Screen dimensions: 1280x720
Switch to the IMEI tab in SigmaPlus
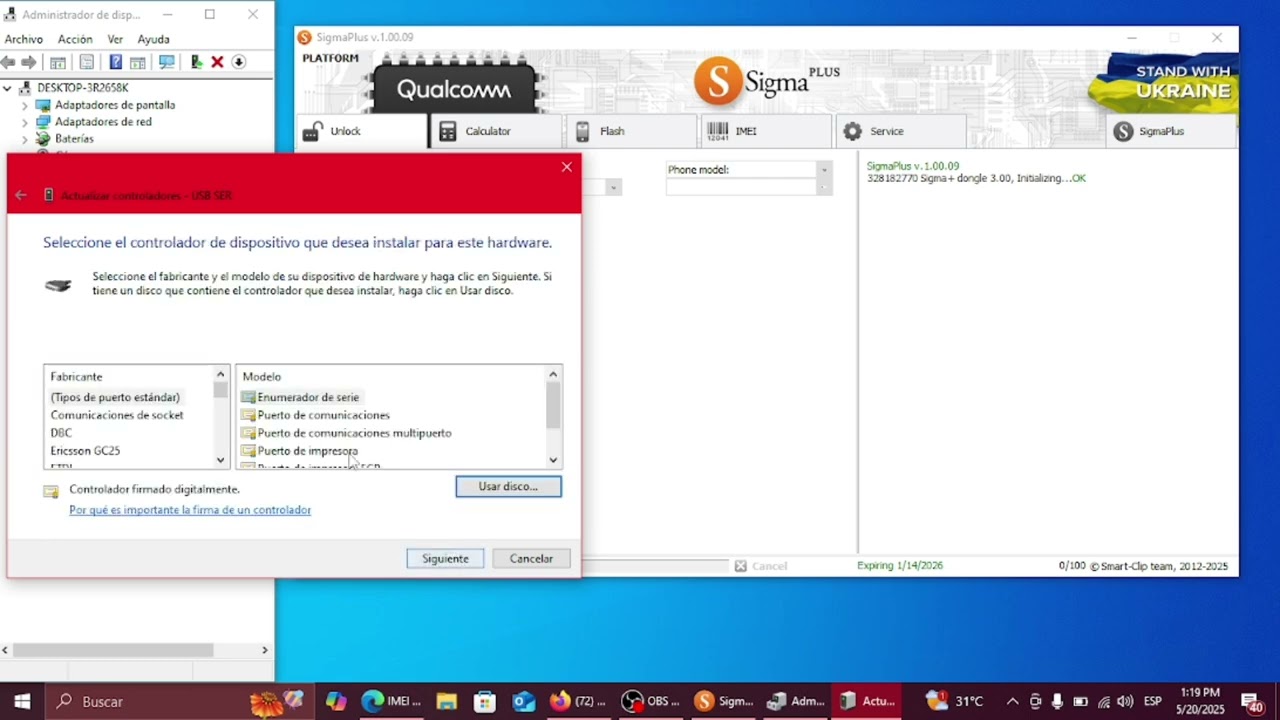(x=767, y=131)
